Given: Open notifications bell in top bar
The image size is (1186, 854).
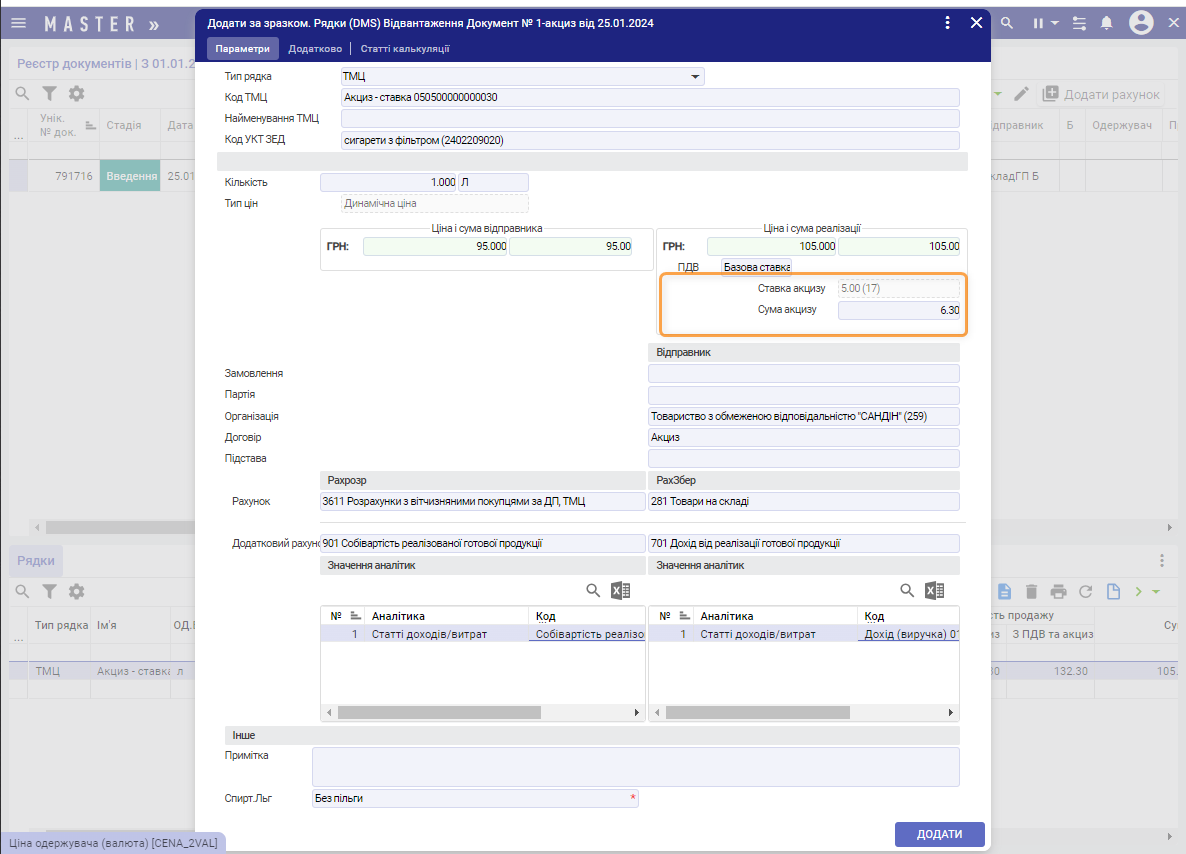Looking at the screenshot, I should (1107, 23).
